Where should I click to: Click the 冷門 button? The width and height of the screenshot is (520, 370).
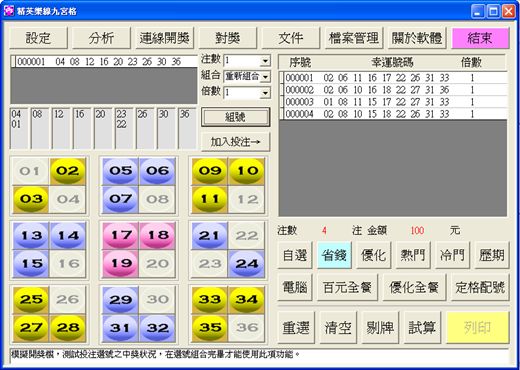coord(452,255)
